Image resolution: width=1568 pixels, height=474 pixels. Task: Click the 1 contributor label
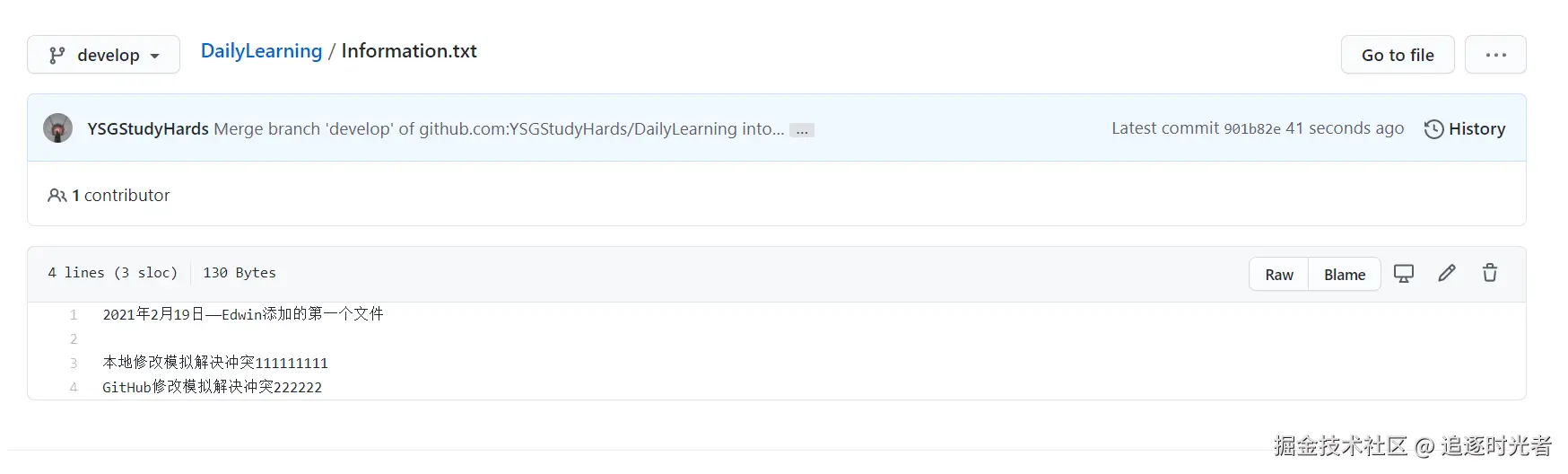(x=121, y=195)
